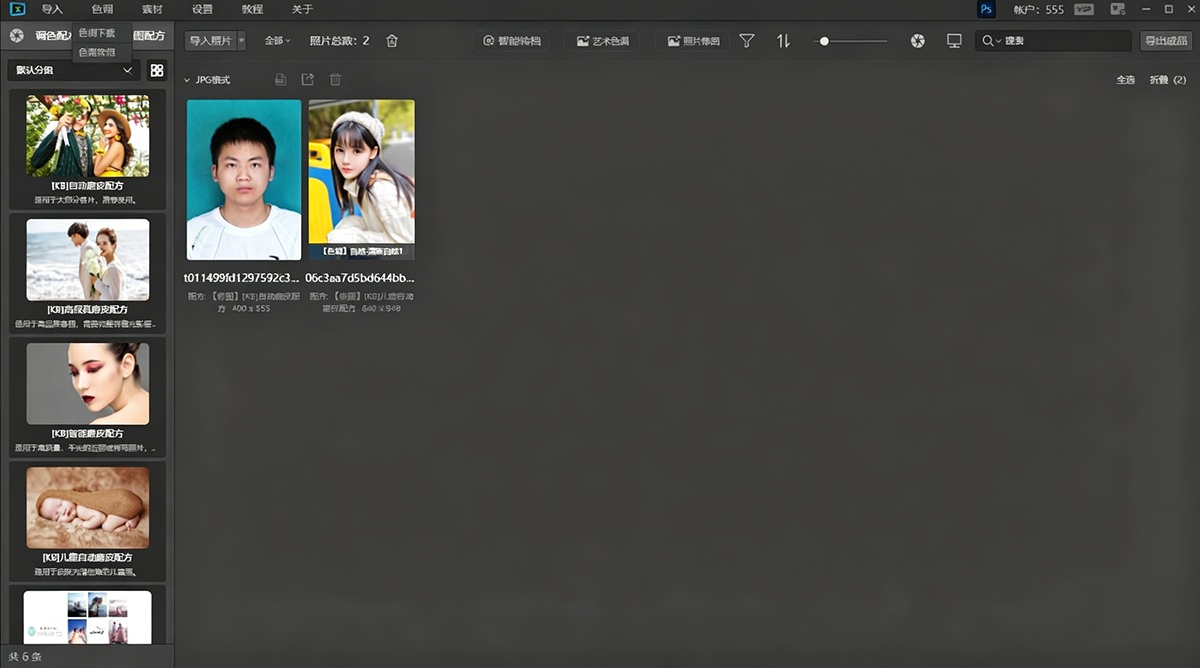Select the girl with white beret photo thumbnail
Image resolution: width=1200 pixels, height=668 pixels.
[x=361, y=180]
